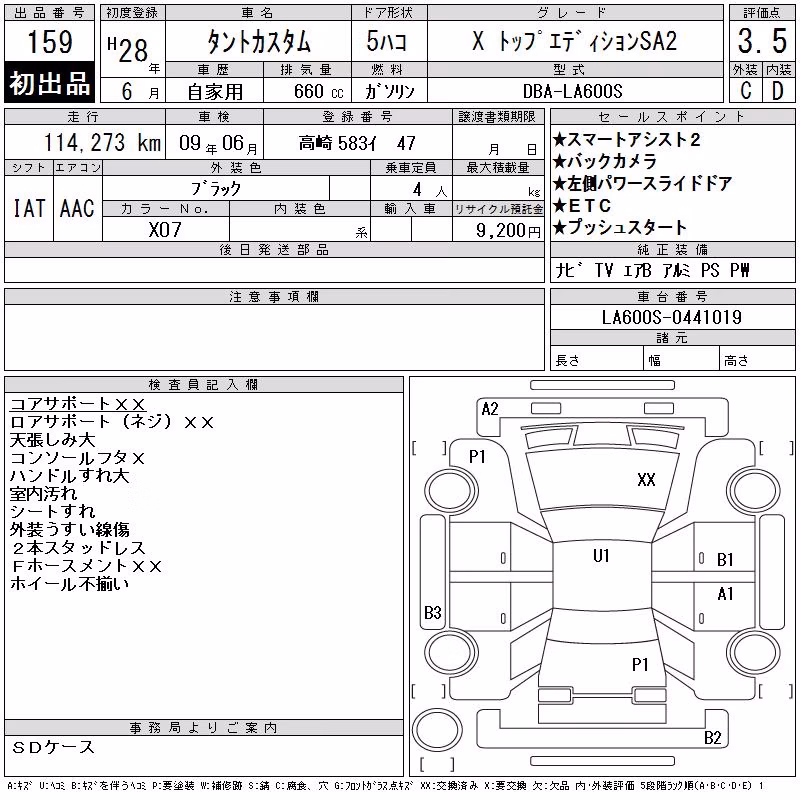This screenshot has height=800, width=800.
Task: Select registration number 高崎 583イ 47
Action: (357, 143)
